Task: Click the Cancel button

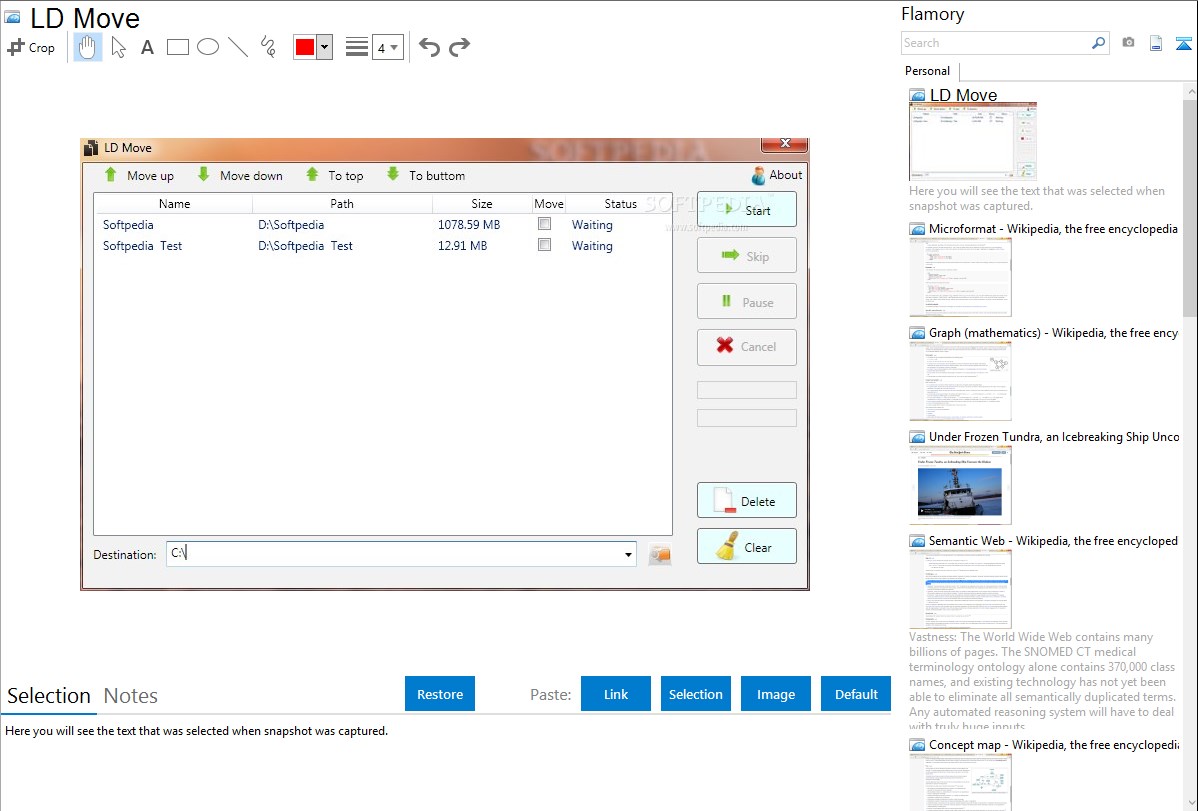Action: pyautogui.click(x=746, y=347)
